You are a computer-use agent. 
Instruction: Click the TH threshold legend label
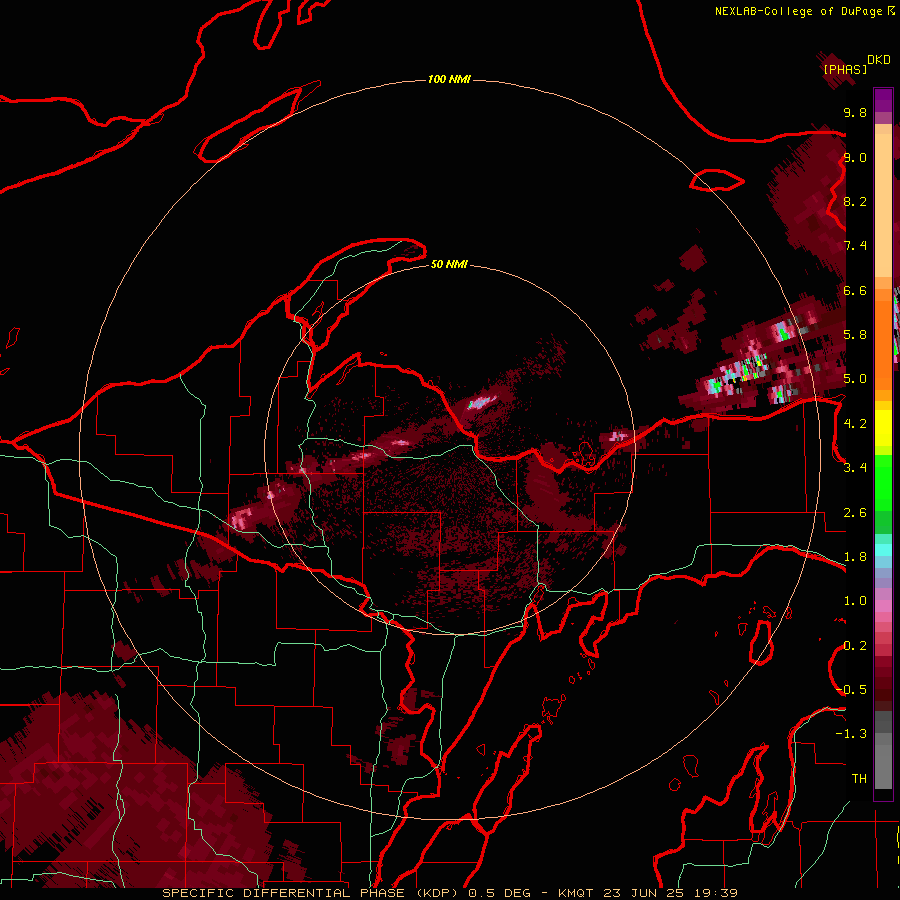(859, 779)
